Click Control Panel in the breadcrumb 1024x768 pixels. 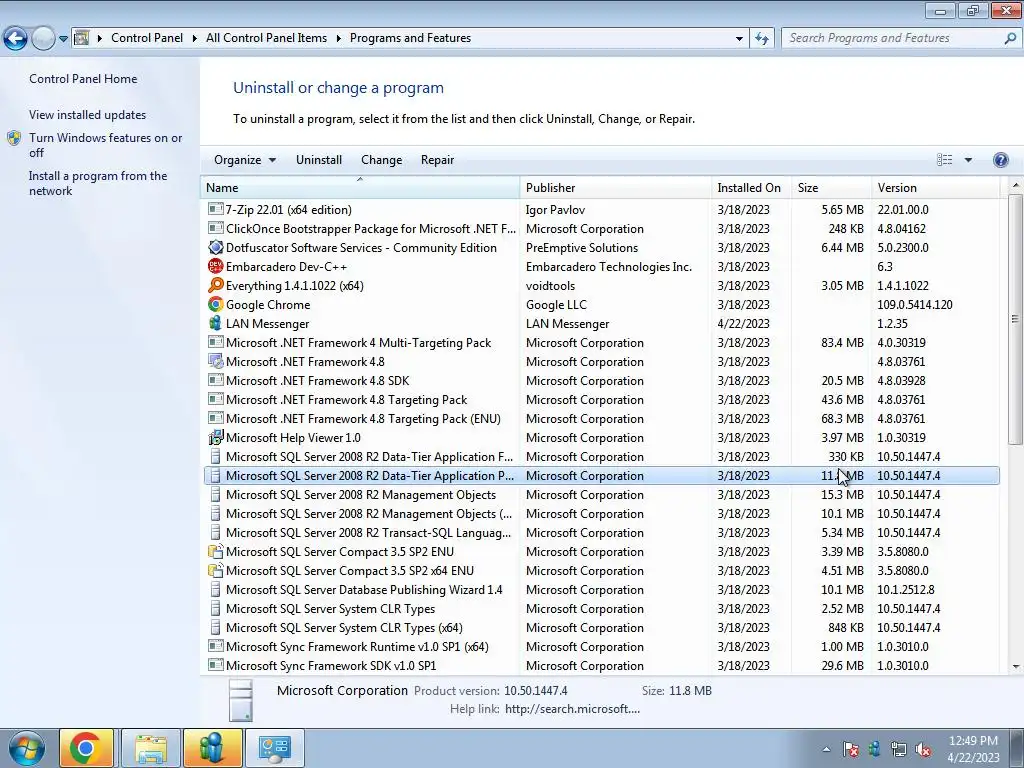click(147, 39)
